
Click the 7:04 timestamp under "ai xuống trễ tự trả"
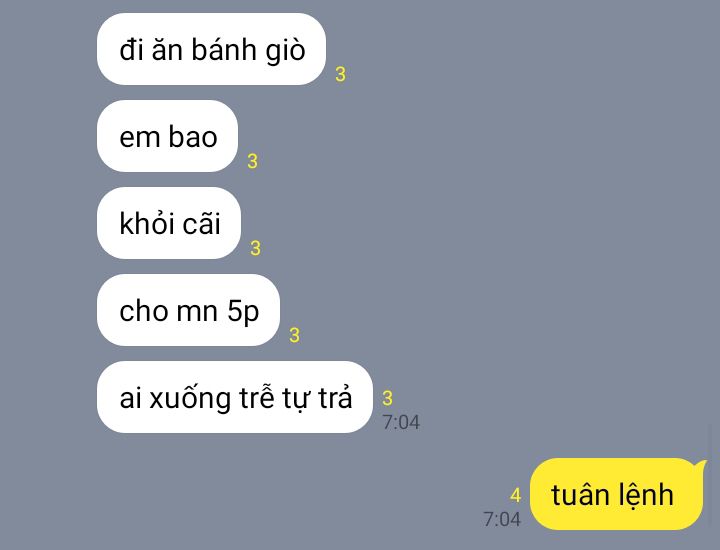(401, 422)
